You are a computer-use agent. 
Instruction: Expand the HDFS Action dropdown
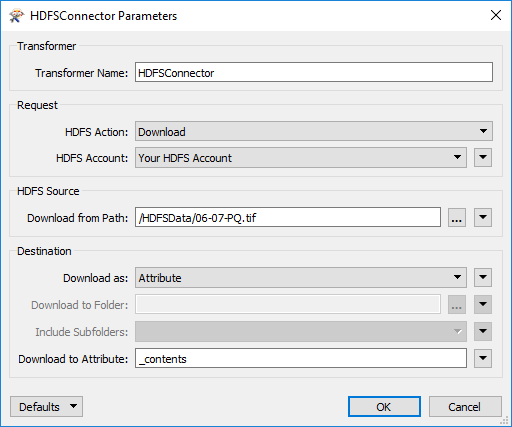(314, 131)
